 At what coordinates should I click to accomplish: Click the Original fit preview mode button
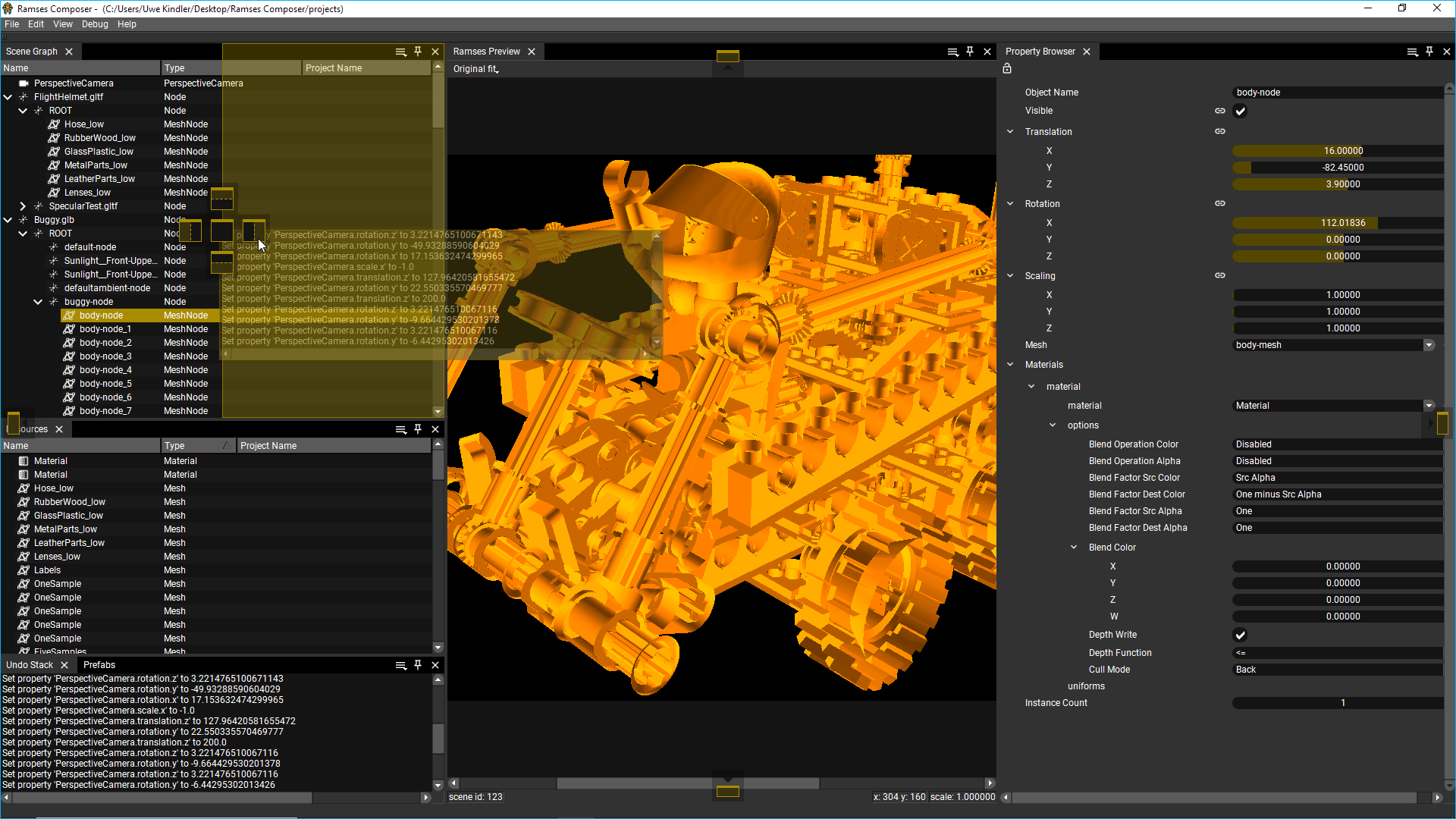(475, 69)
